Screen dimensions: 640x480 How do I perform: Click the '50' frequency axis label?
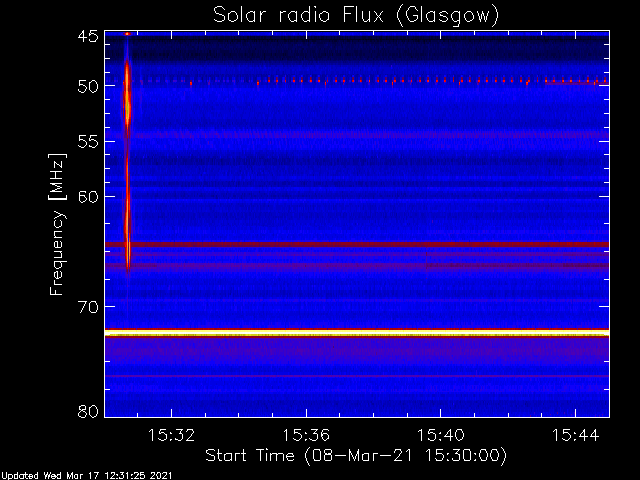[88, 87]
